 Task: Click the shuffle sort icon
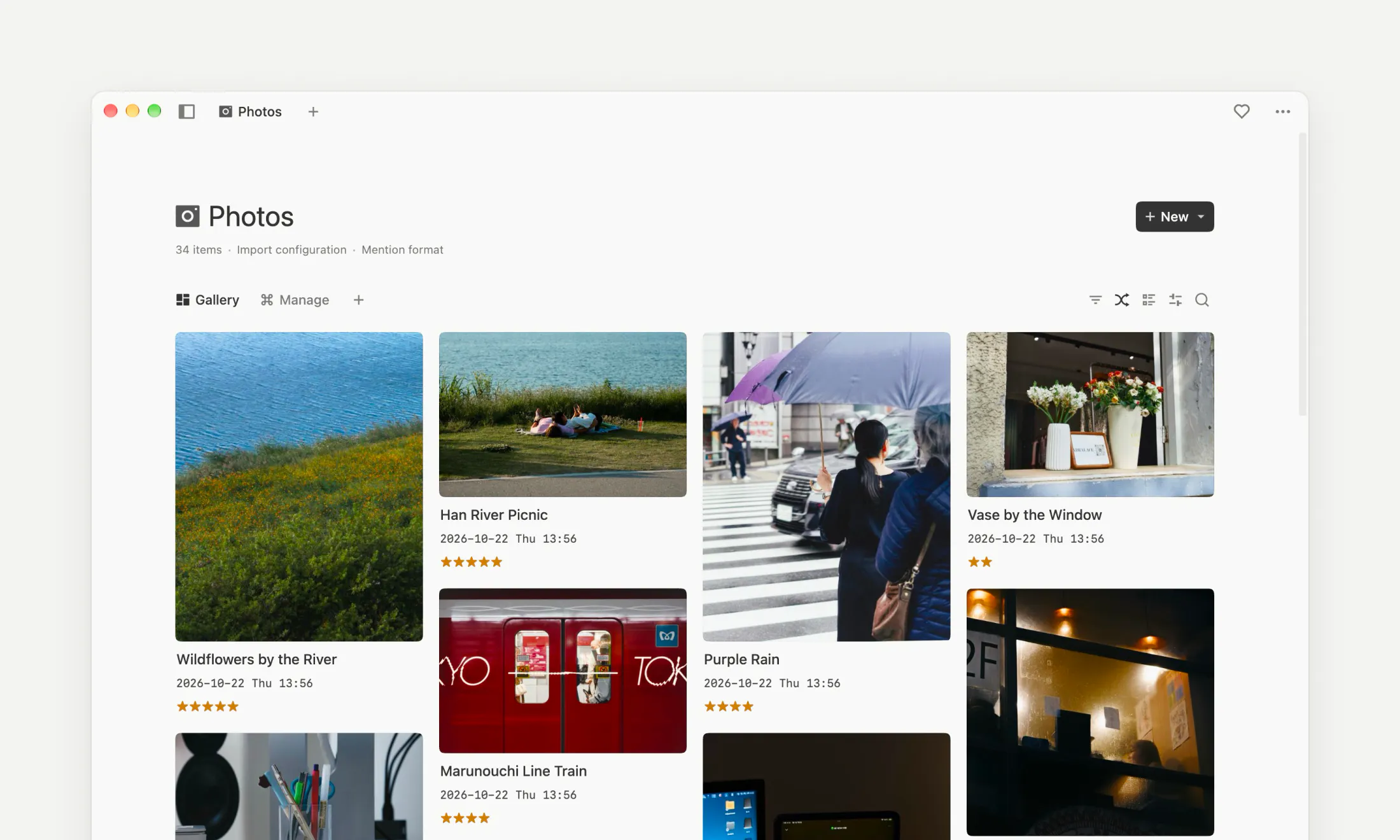(x=1122, y=300)
